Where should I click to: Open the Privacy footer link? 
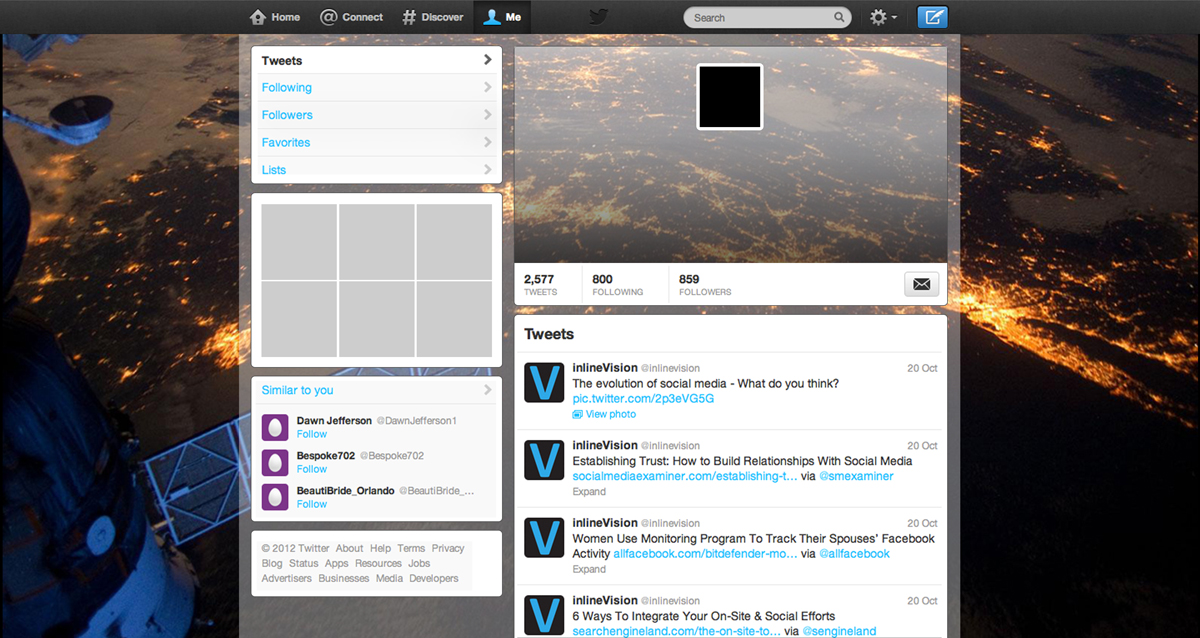tap(448, 548)
